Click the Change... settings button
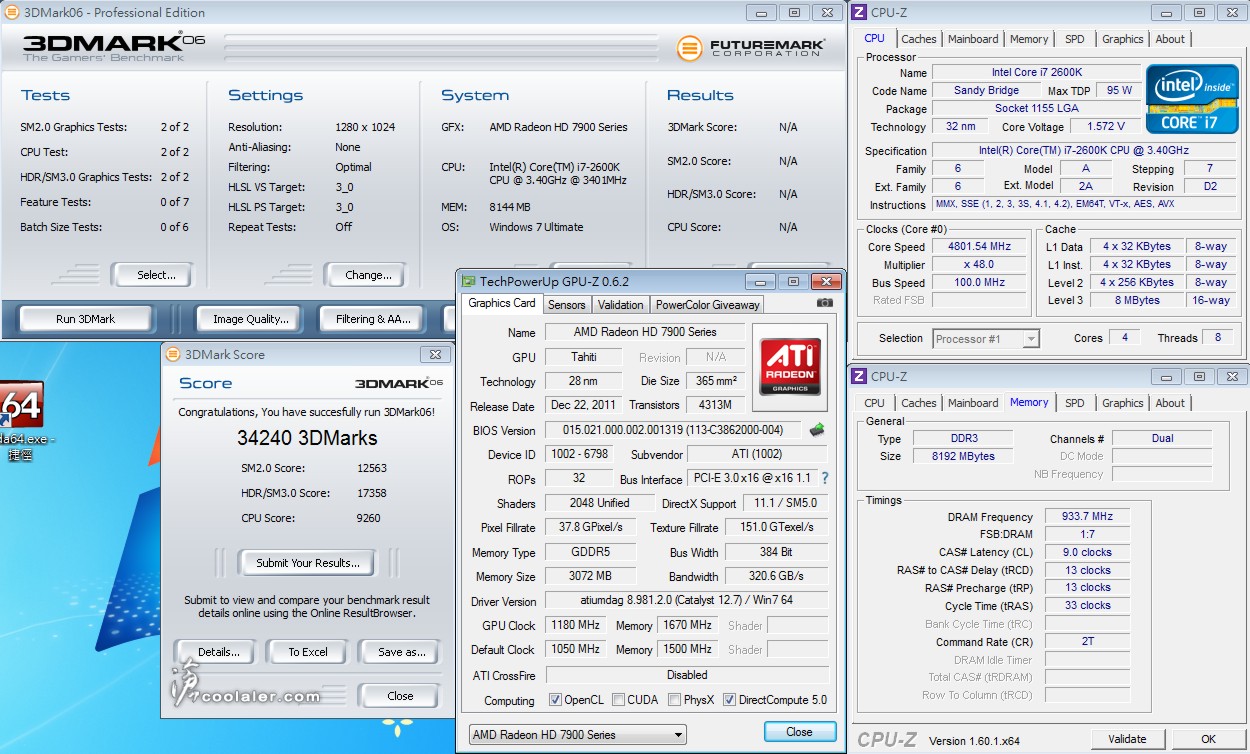Screen dimensions: 1250x754 coord(368,275)
